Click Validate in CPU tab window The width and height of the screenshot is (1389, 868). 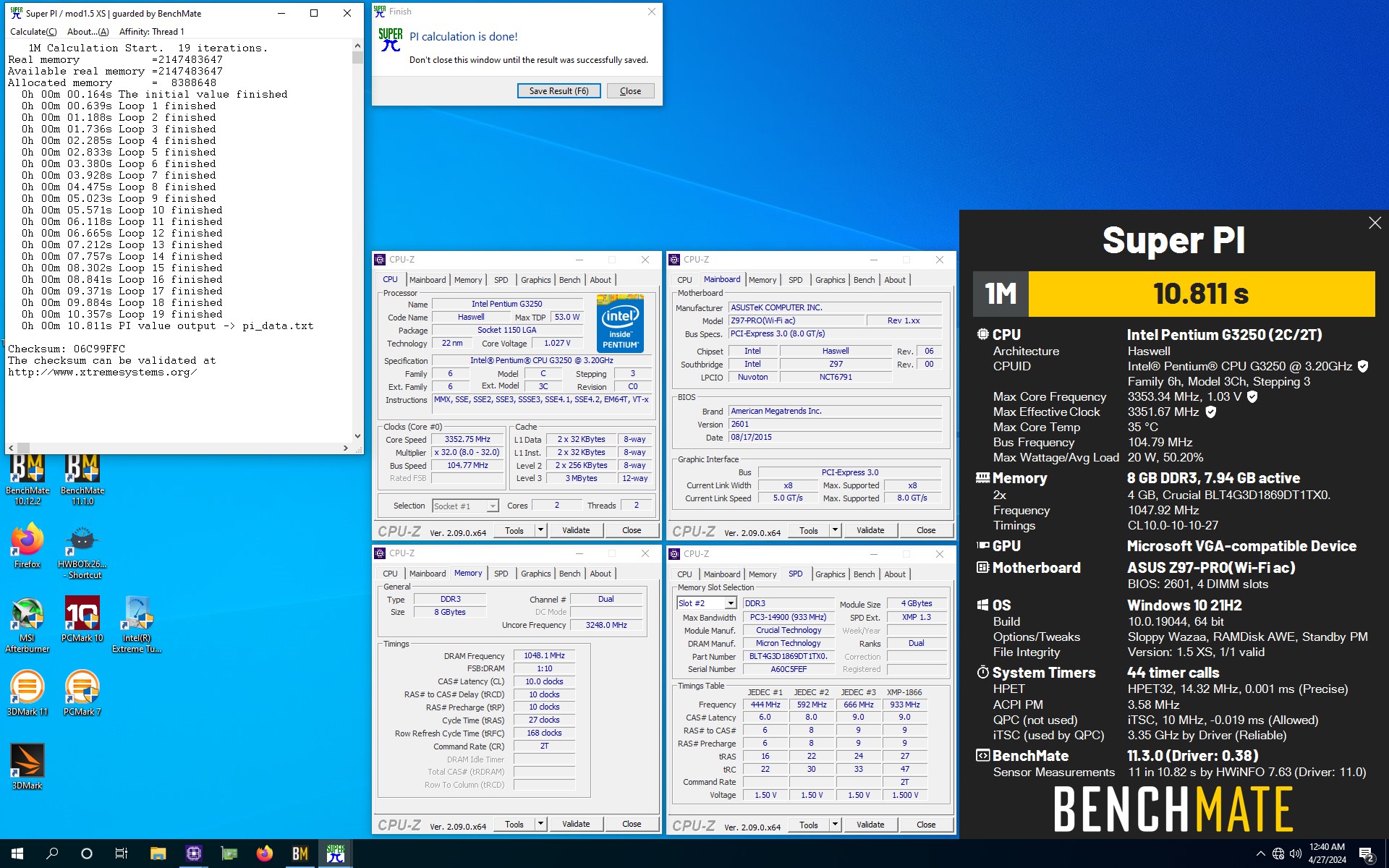576,530
